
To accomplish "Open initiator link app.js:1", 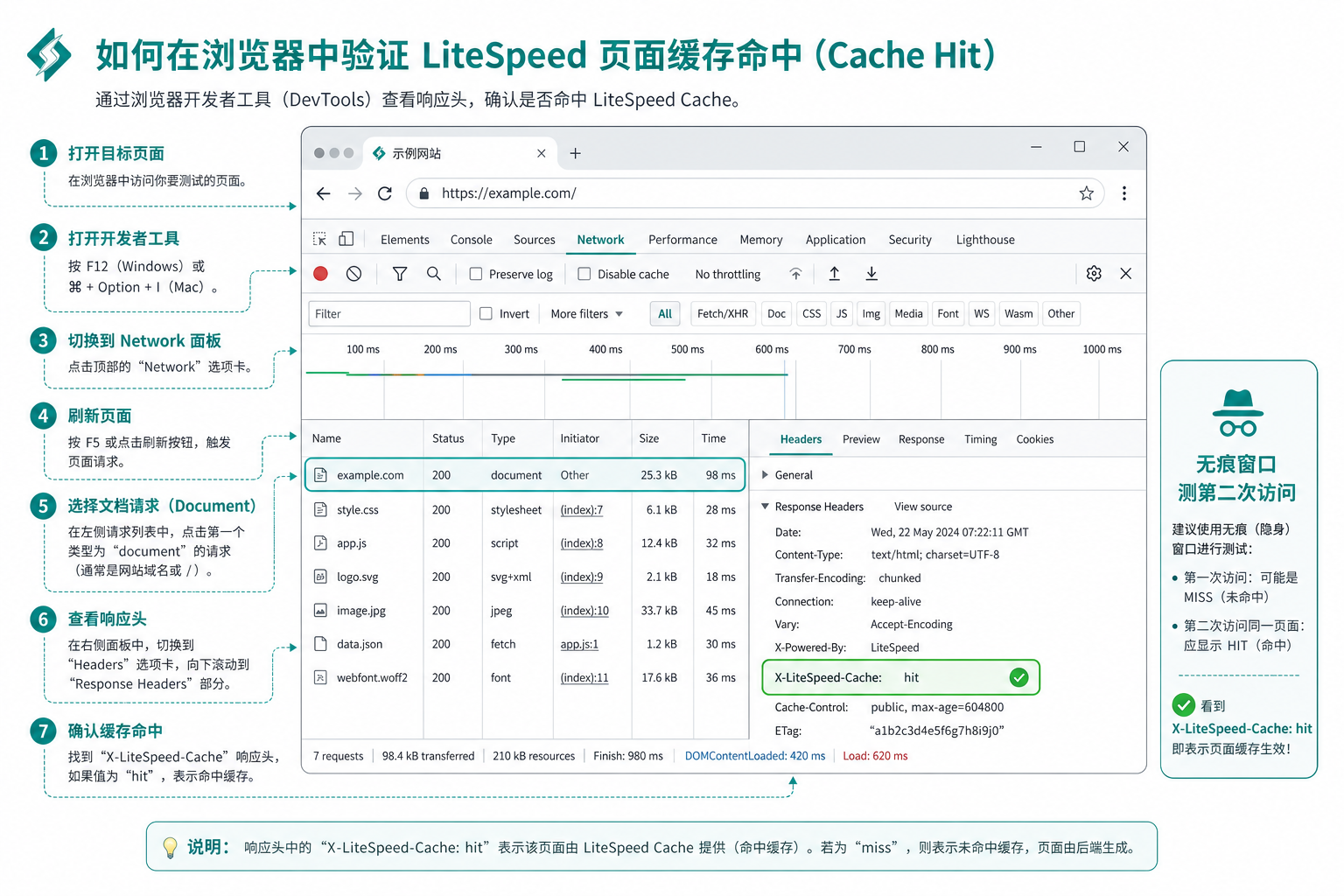I will (x=579, y=644).
